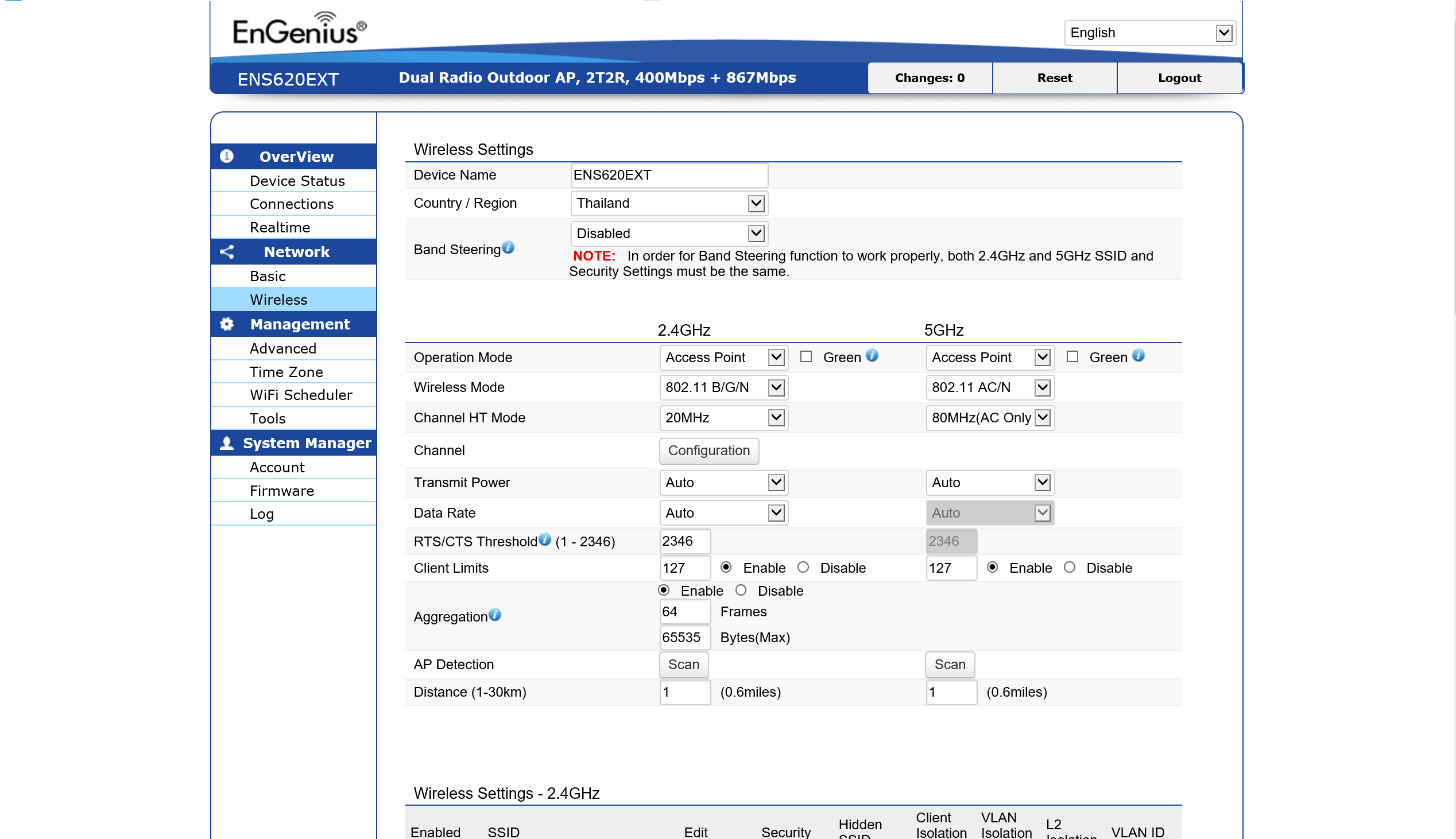Select Disable for 2.4GHz Client Limits
Image resolution: width=1456 pixels, height=839 pixels.
coord(803,568)
